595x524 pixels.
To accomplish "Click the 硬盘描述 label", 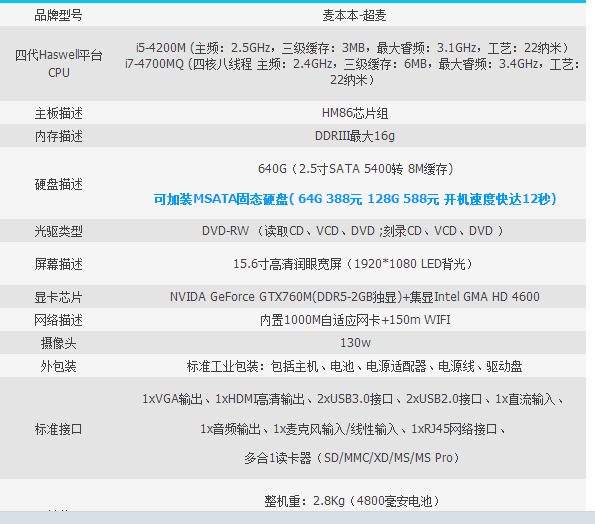I will 58,184.
